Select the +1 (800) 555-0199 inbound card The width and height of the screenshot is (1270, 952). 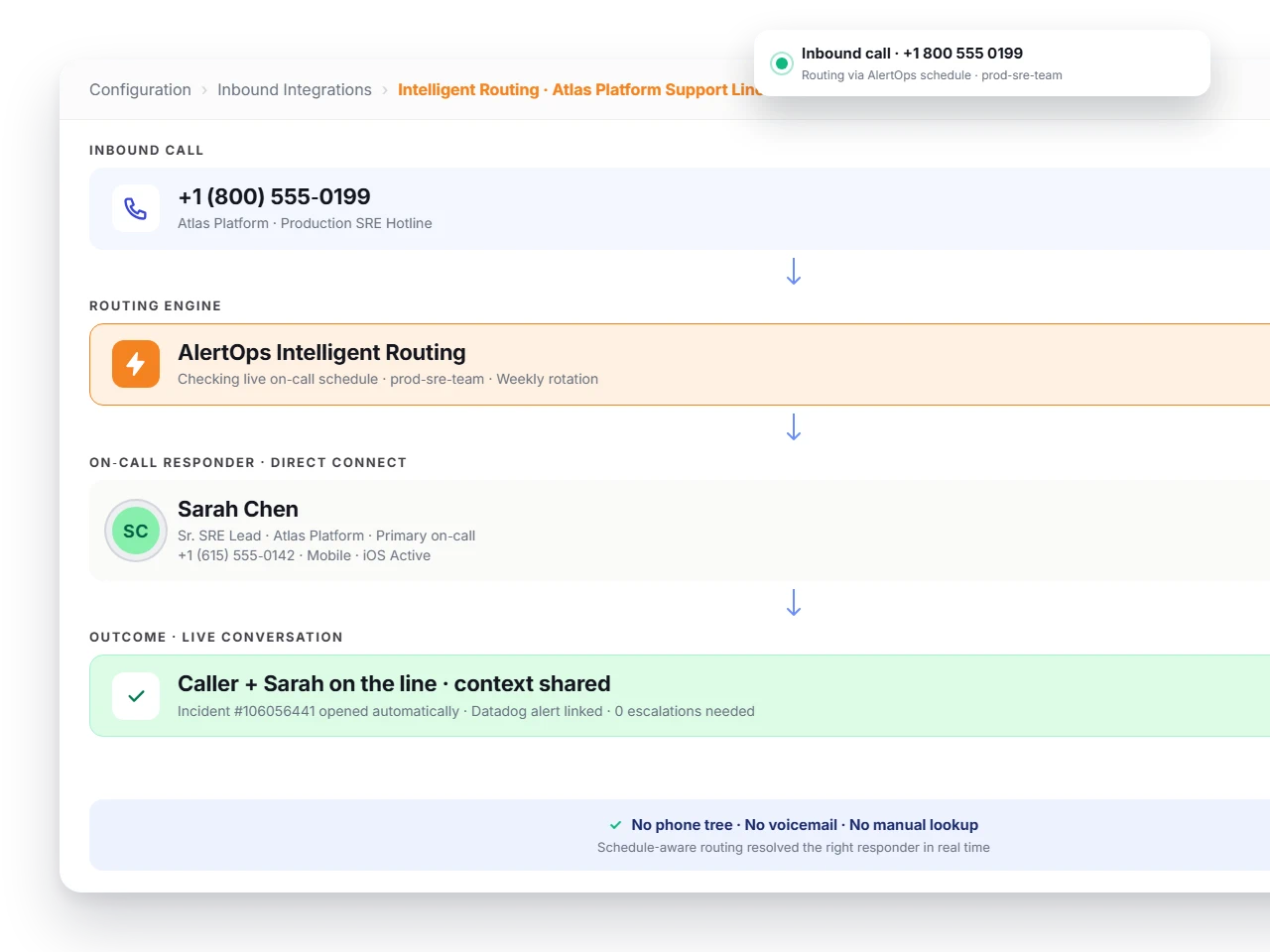[x=680, y=208]
